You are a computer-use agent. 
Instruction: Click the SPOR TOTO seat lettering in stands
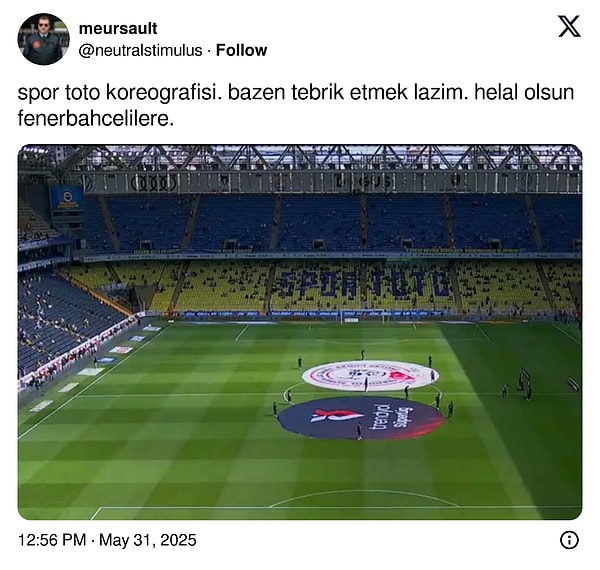[365, 283]
